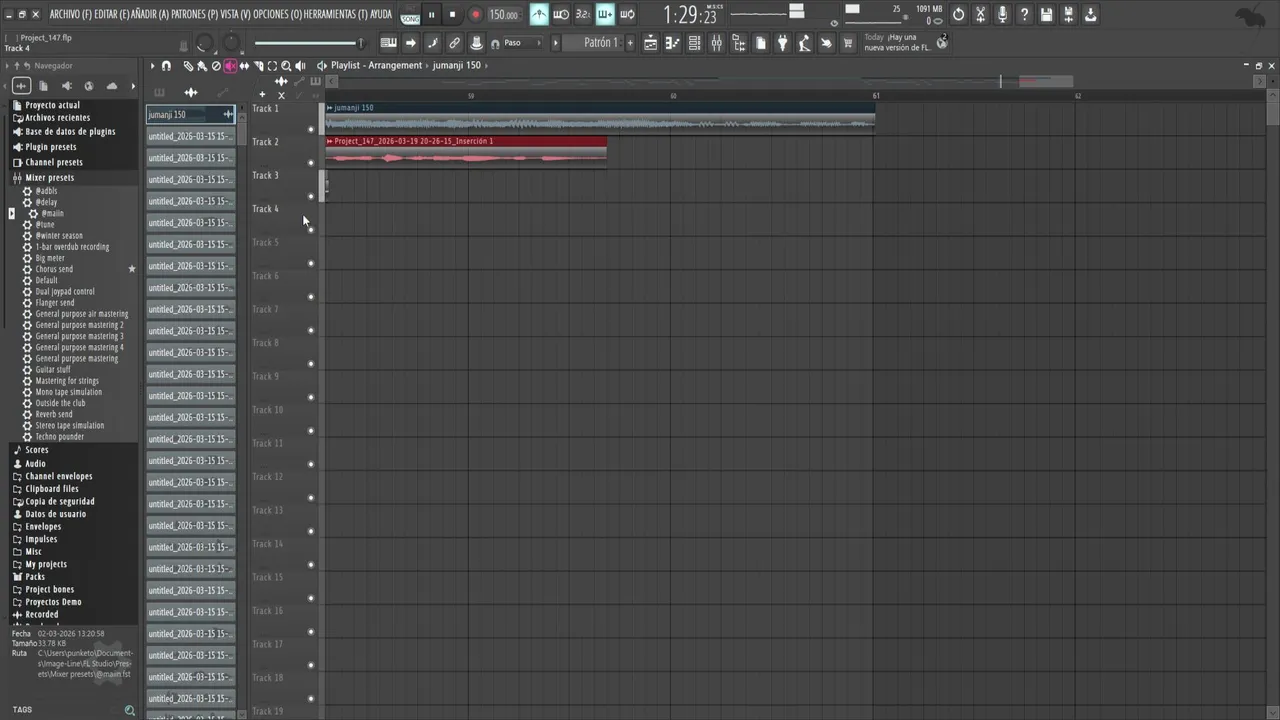Open the OPCIONES menu
Viewport: 1280px width, 720px height.
(278, 14)
